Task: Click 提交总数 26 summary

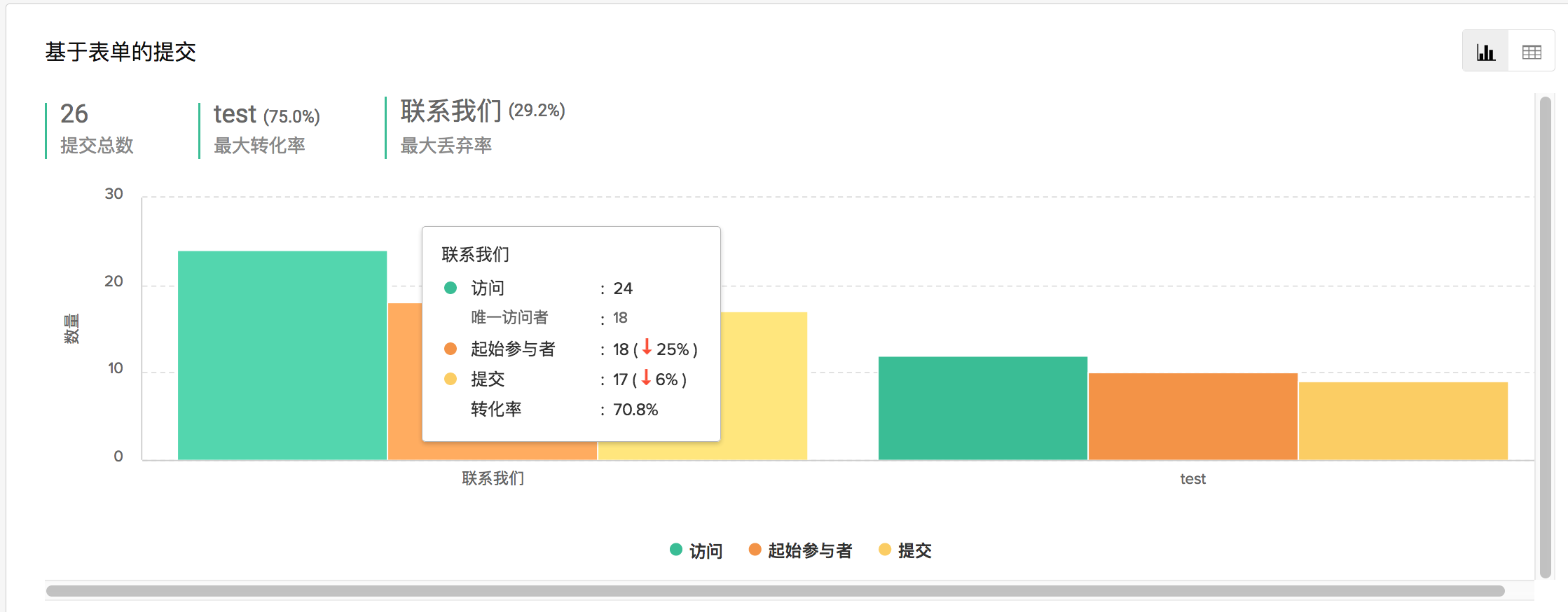Action: point(96,130)
